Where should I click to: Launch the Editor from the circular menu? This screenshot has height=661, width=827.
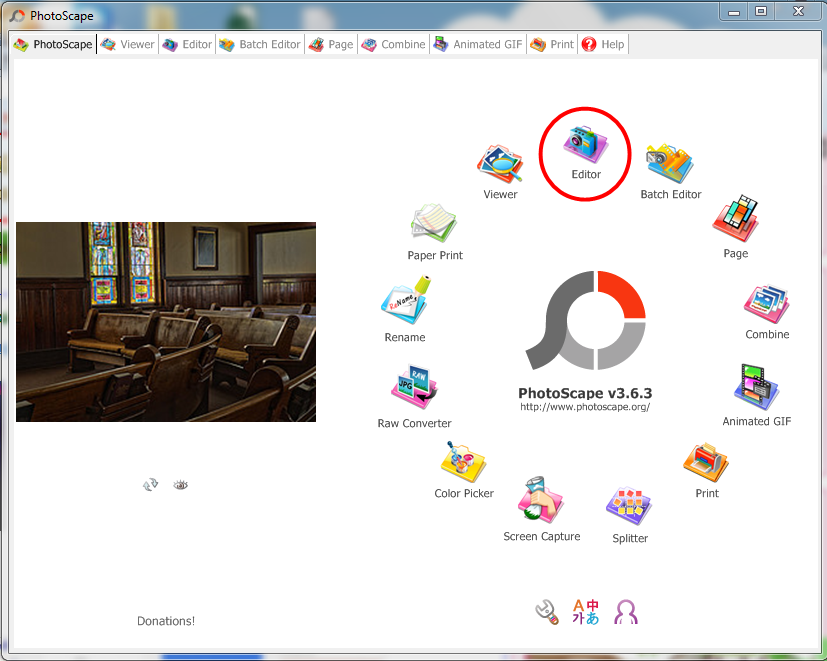(x=585, y=144)
